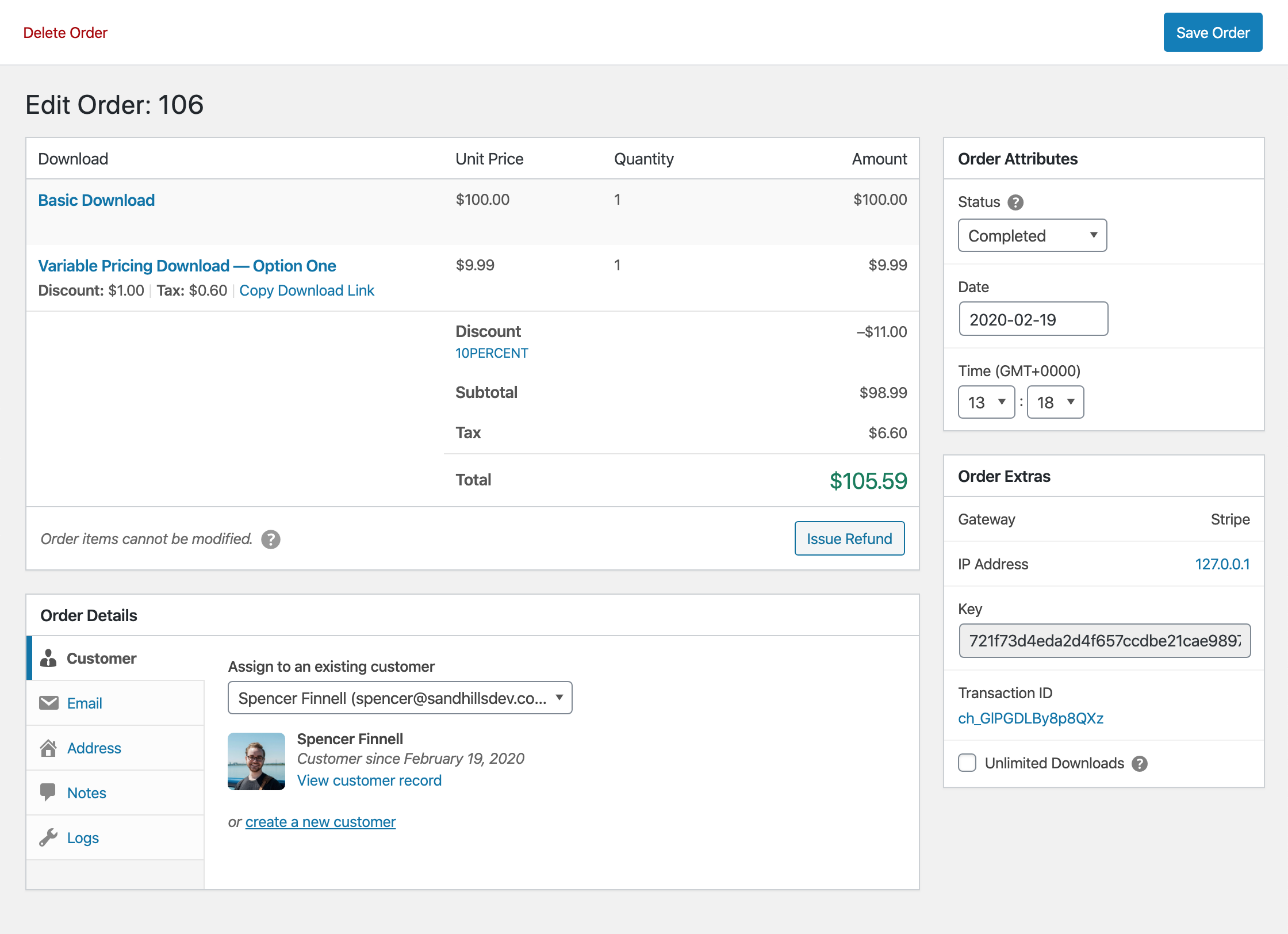Open the existing customer dropdown
Screen dimensions: 1288x934
400,698
